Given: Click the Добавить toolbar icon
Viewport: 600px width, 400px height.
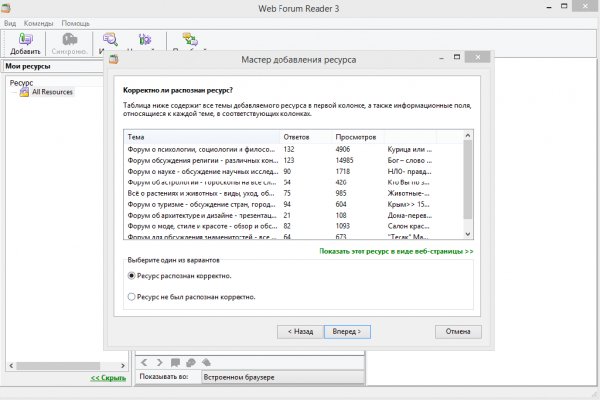Looking at the screenshot, I should click(26, 39).
